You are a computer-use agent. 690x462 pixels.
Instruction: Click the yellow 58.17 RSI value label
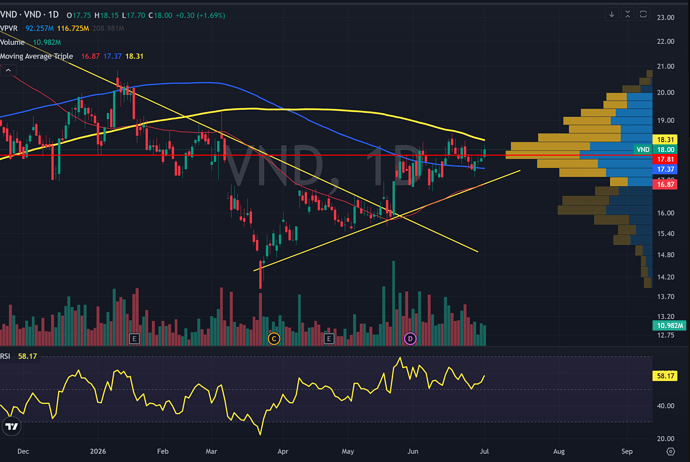(x=665, y=376)
